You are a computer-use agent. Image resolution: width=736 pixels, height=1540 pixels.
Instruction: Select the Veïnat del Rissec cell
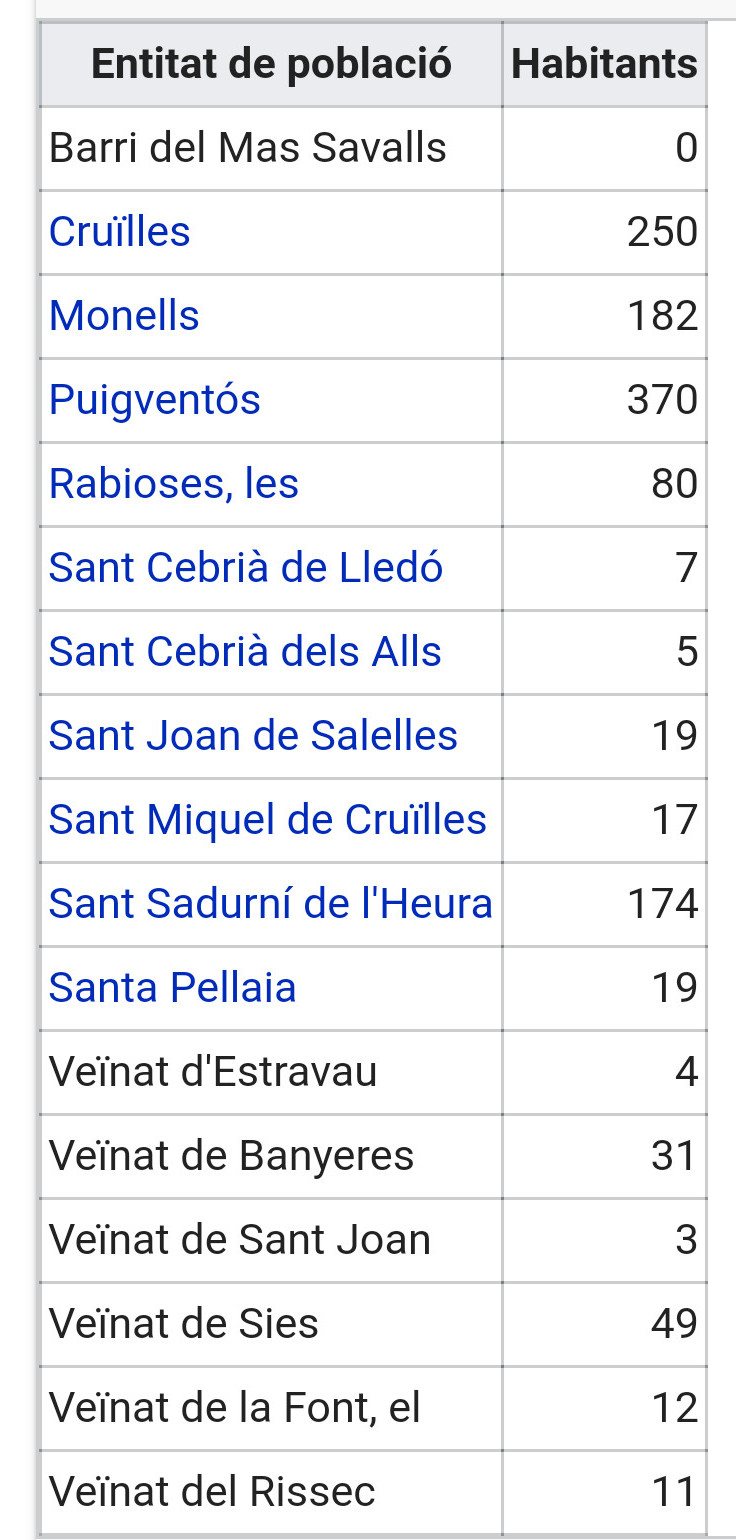click(x=211, y=1492)
